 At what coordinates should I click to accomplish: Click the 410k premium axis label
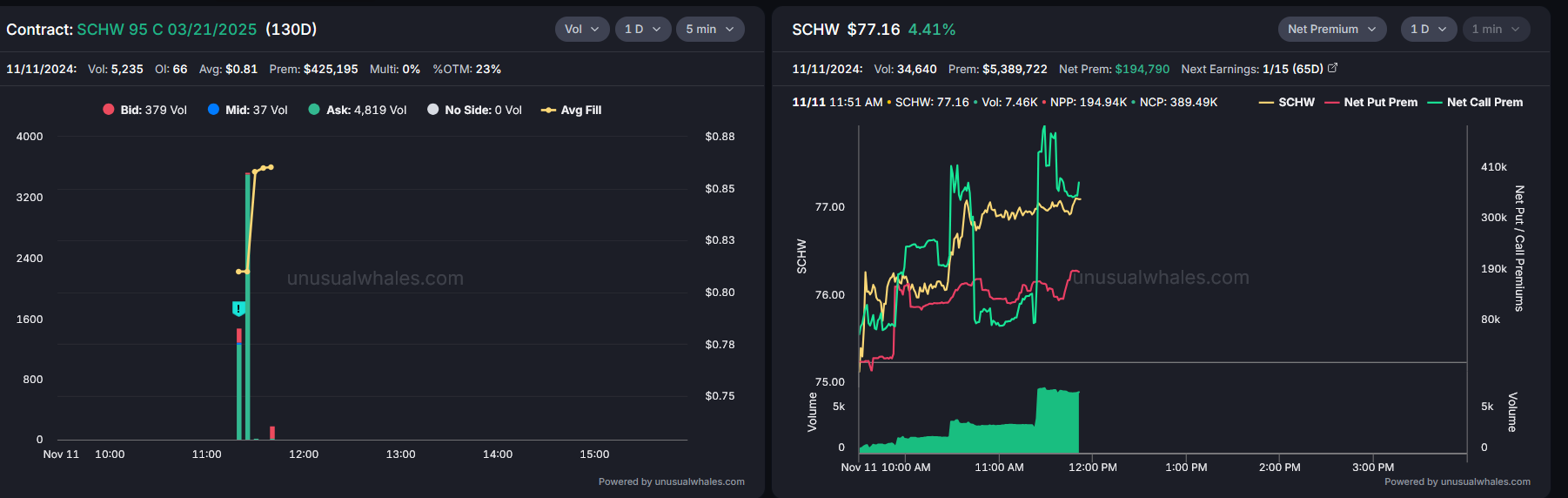1494,167
